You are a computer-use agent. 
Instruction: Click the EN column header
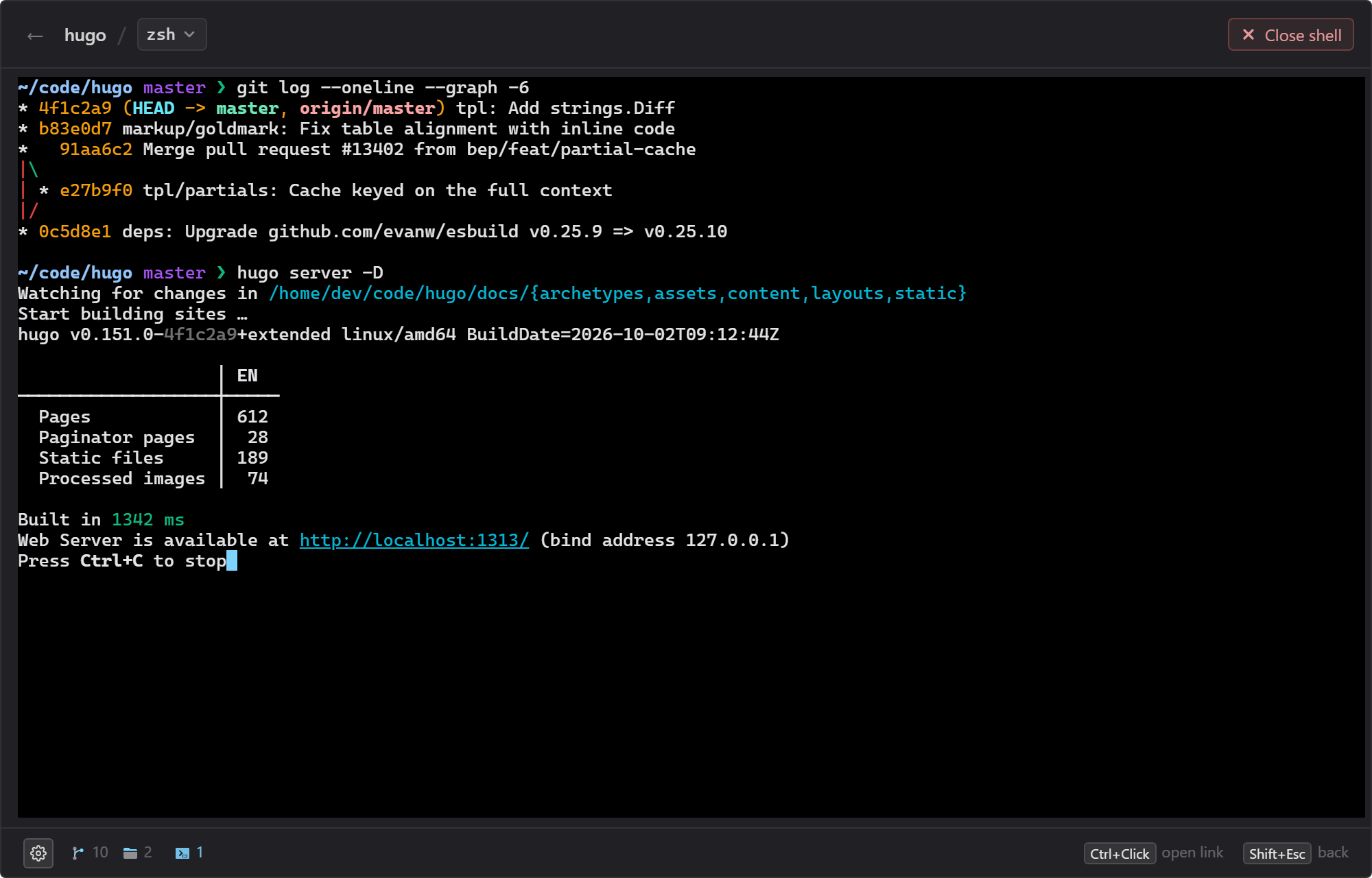point(247,376)
